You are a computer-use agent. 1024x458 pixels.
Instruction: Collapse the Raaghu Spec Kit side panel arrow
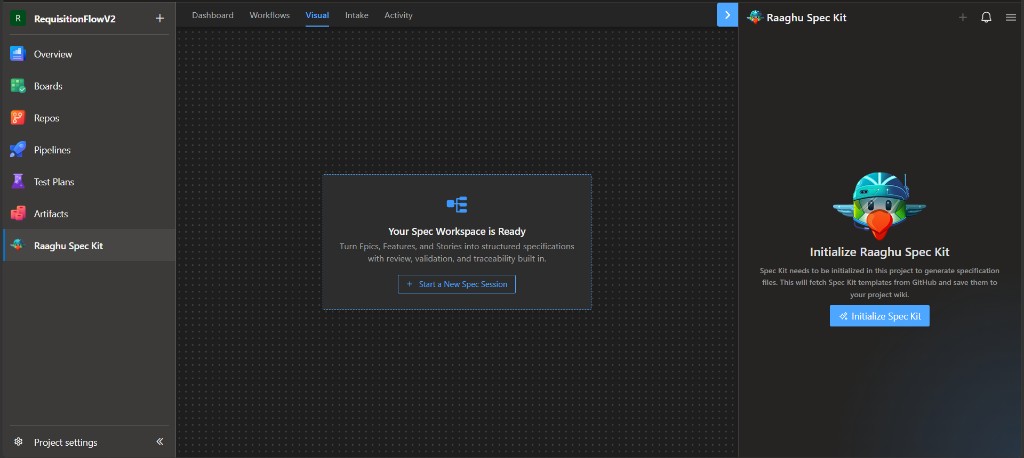tap(728, 15)
